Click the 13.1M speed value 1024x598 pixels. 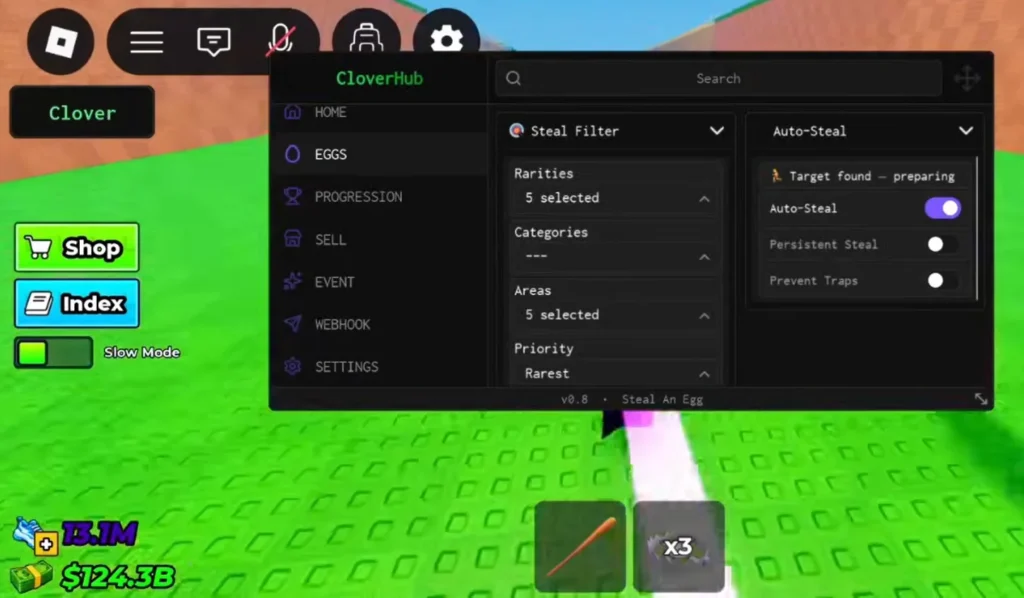point(100,533)
